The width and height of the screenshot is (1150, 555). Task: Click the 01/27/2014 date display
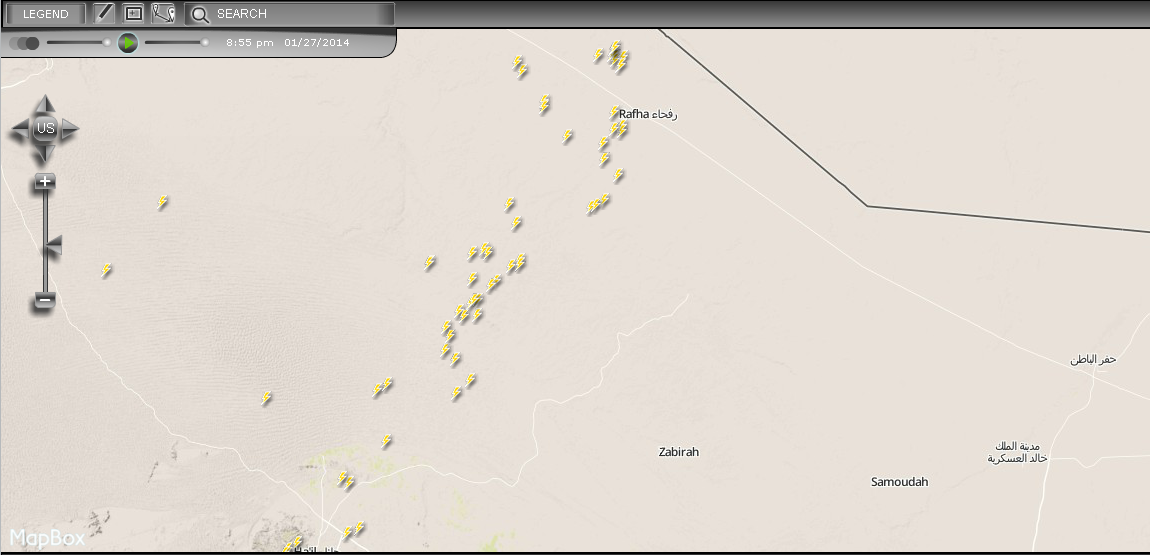click(317, 43)
